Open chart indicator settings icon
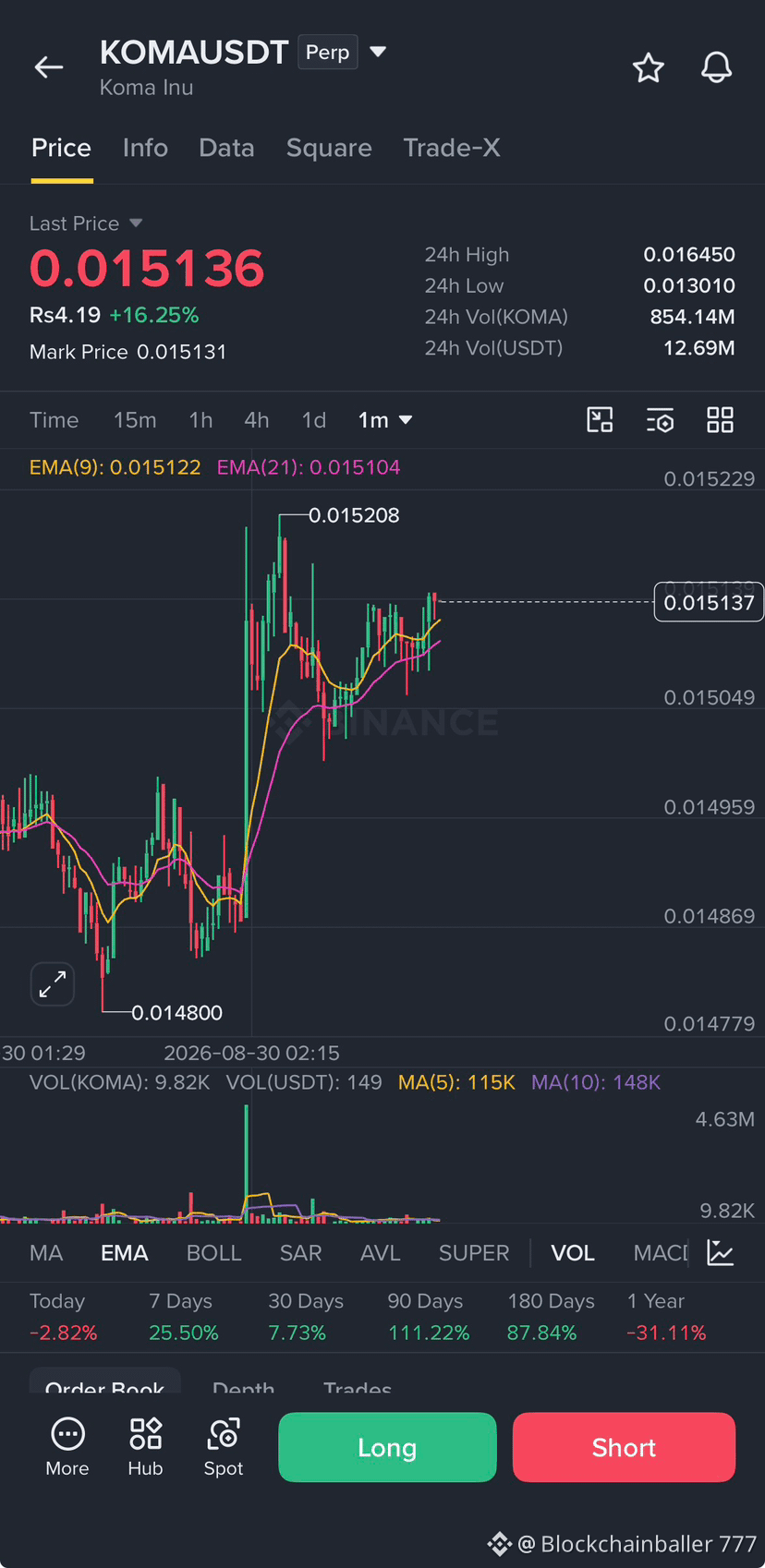This screenshot has height=1568, width=765. point(660,420)
